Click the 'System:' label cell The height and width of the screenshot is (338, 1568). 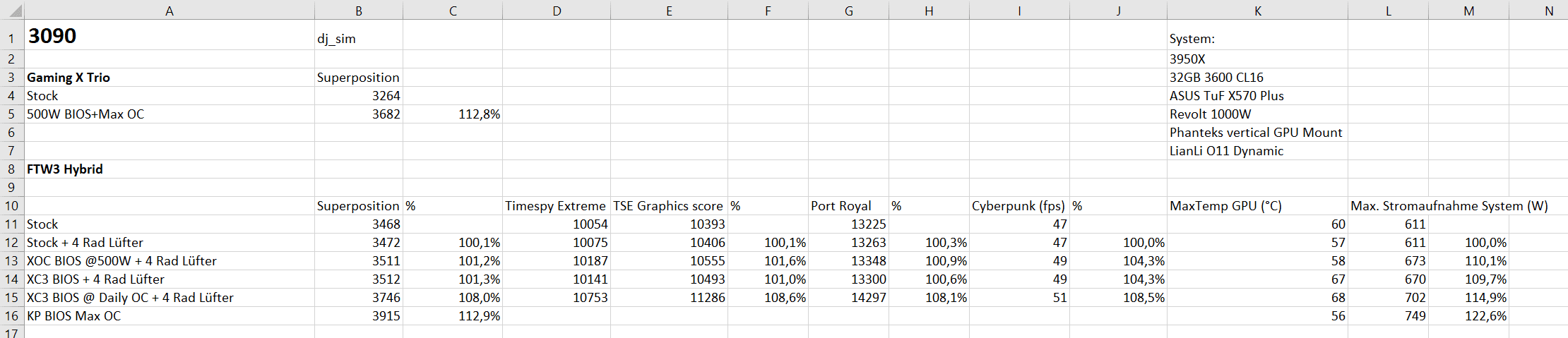(1257, 35)
